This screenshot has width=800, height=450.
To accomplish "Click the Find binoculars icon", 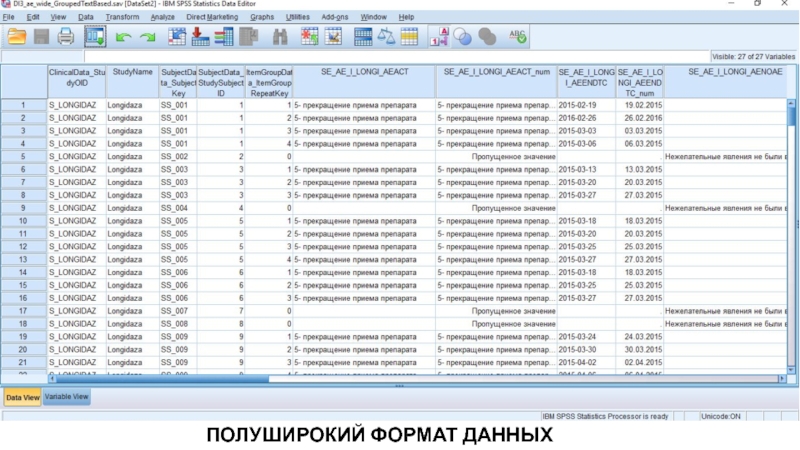I will pyautogui.click(x=280, y=37).
